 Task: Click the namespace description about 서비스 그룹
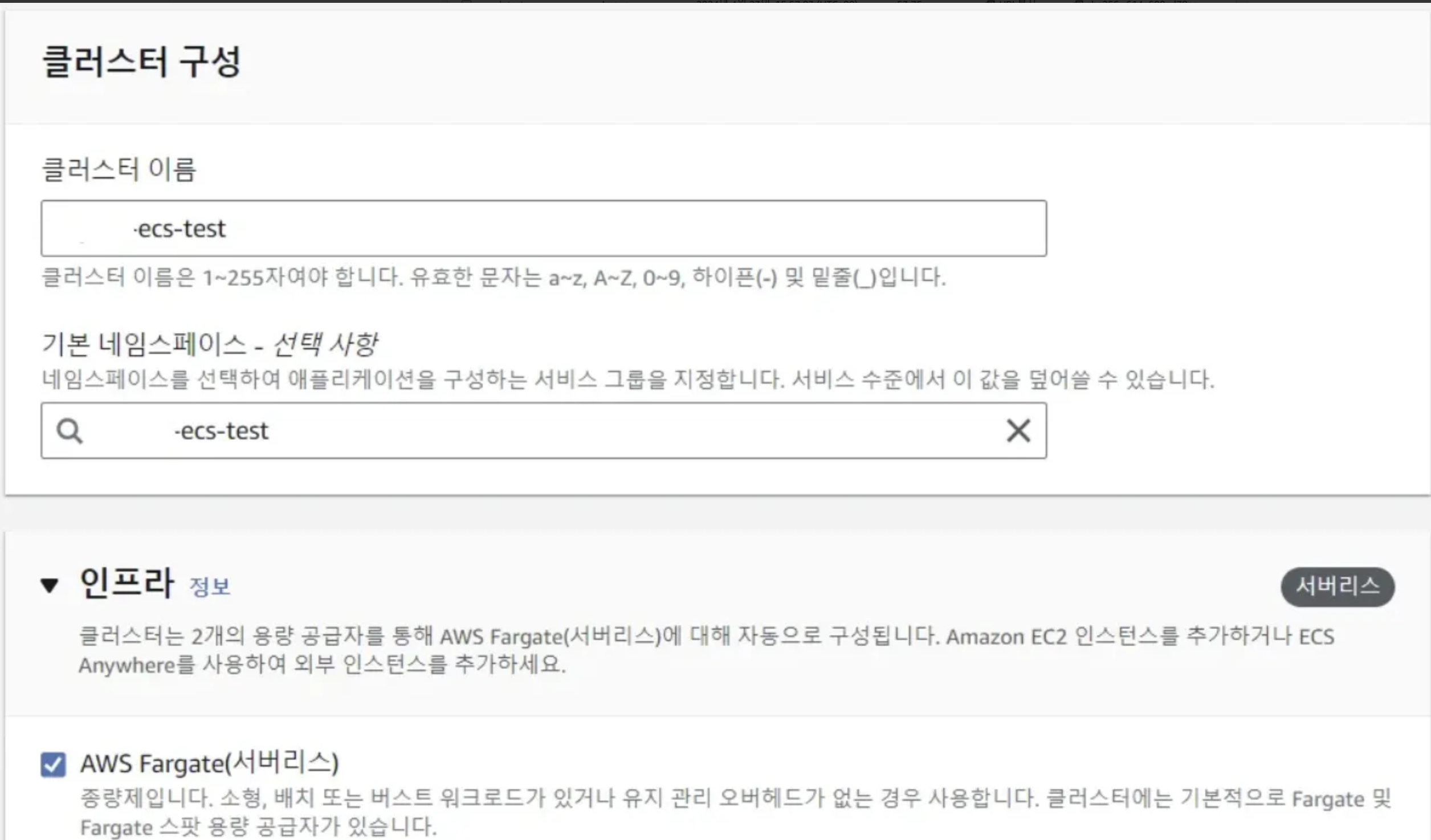coord(628,379)
